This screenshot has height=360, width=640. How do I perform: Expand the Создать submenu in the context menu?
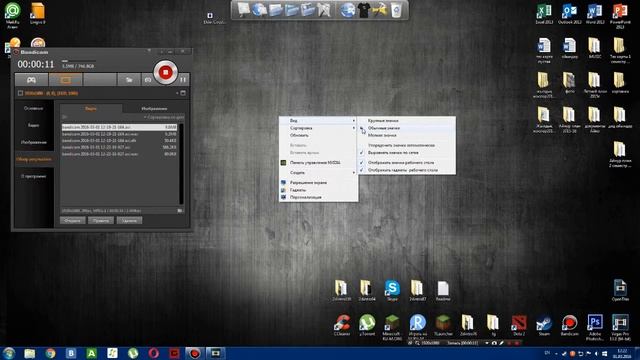[318, 173]
